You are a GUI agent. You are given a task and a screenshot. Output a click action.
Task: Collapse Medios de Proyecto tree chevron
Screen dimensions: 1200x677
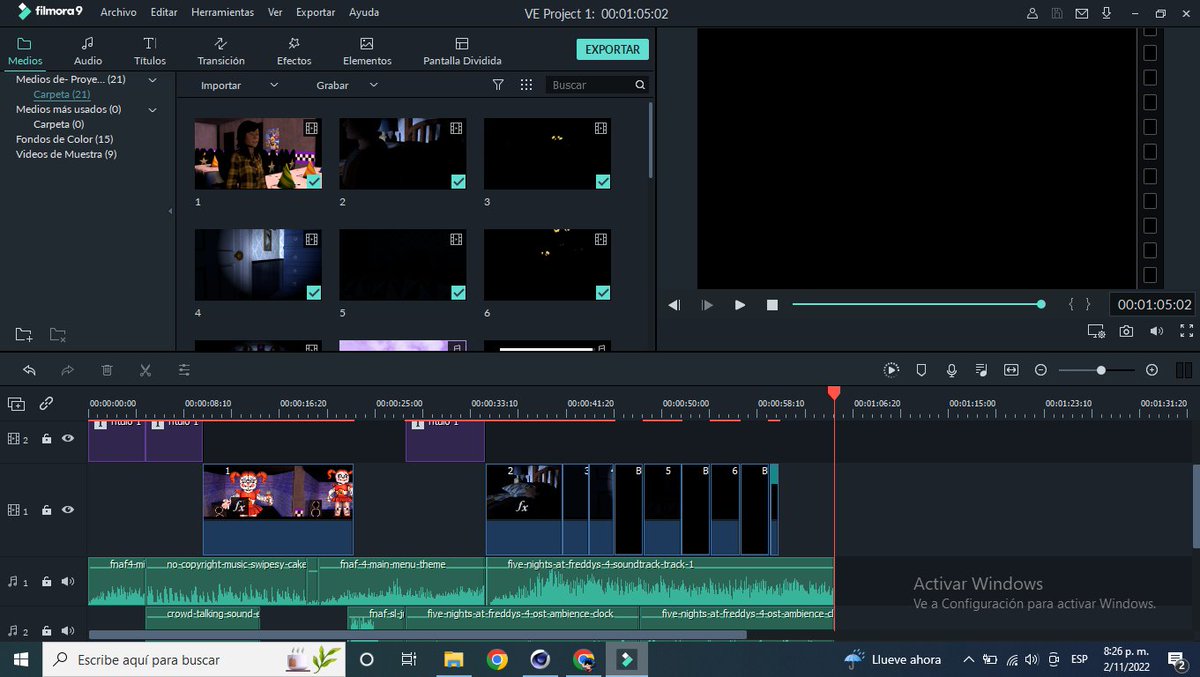tap(153, 79)
